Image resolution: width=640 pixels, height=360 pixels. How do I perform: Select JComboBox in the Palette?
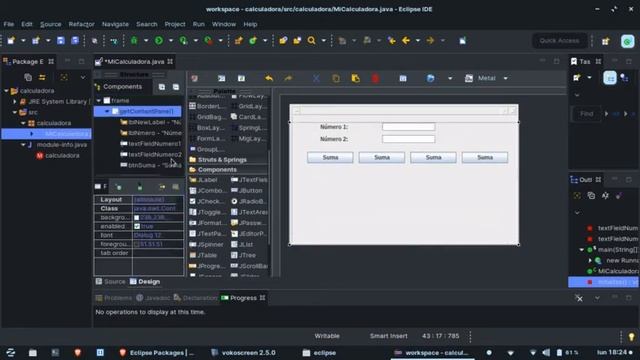(207, 191)
